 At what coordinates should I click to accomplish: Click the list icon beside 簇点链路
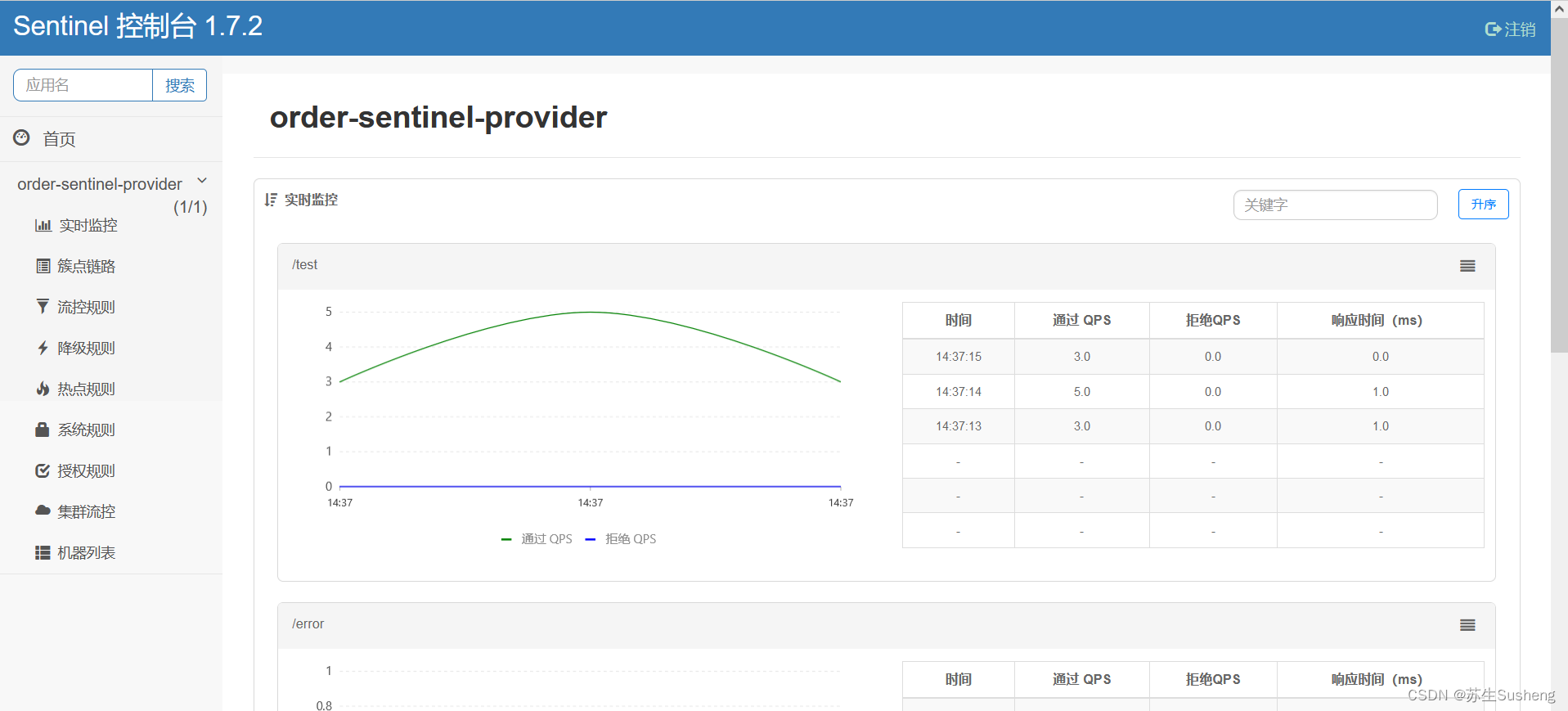(x=43, y=266)
